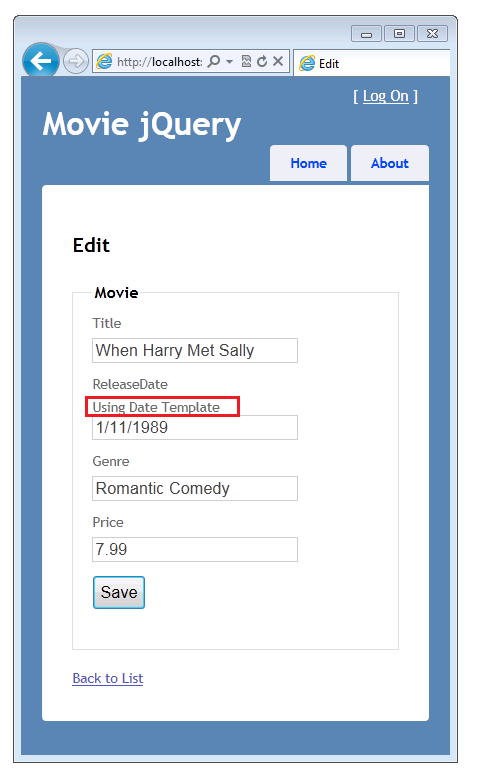
Task: Click the Internet Explorer page icon in address bar
Action: [x=104, y=62]
